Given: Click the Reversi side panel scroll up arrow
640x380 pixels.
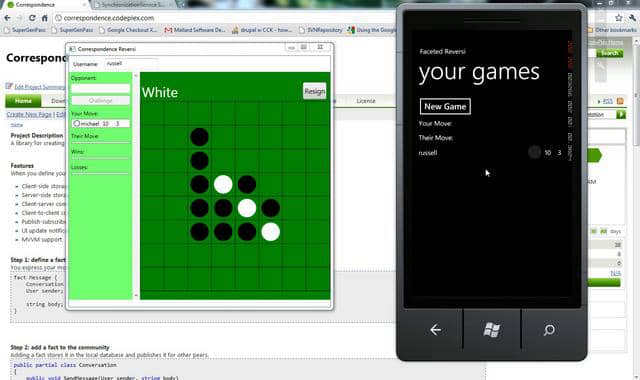Looking at the screenshot, I should [136, 76].
